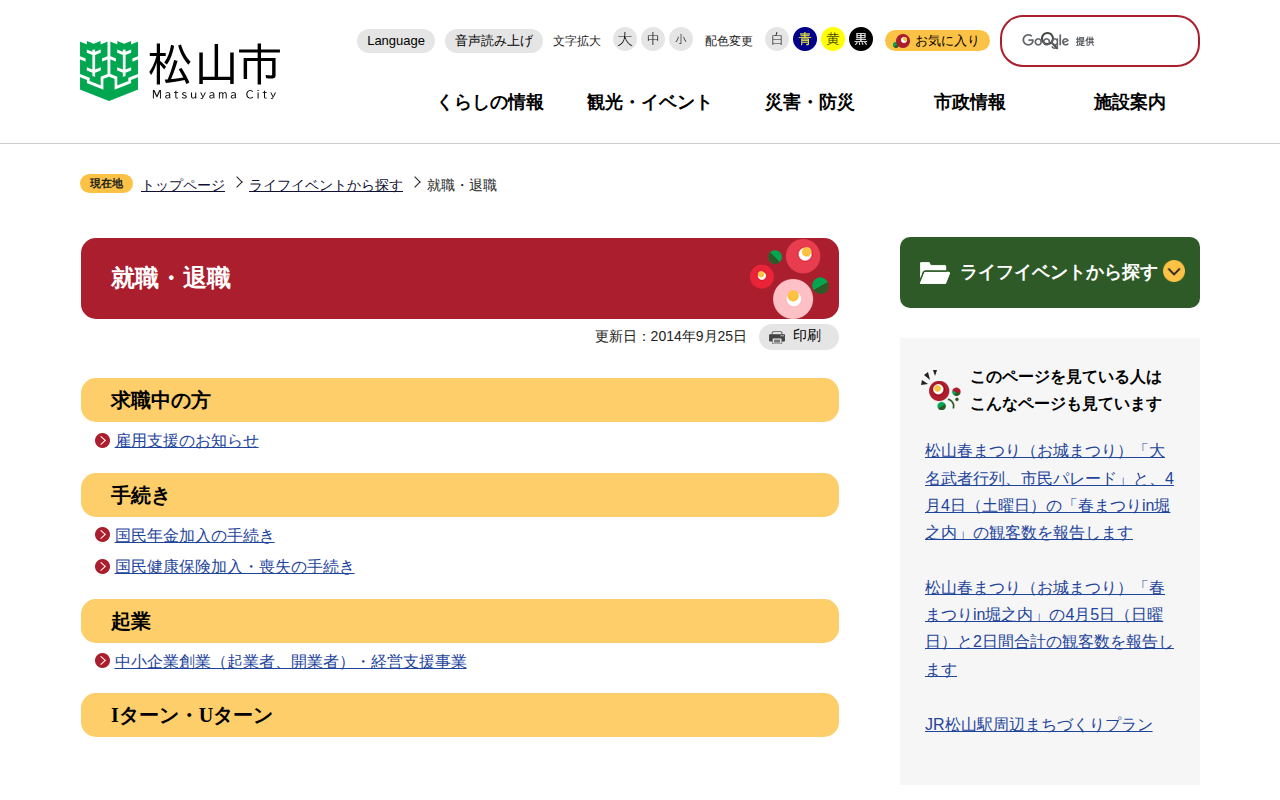
Task: Click the 起業 section heading
Action: [460, 621]
